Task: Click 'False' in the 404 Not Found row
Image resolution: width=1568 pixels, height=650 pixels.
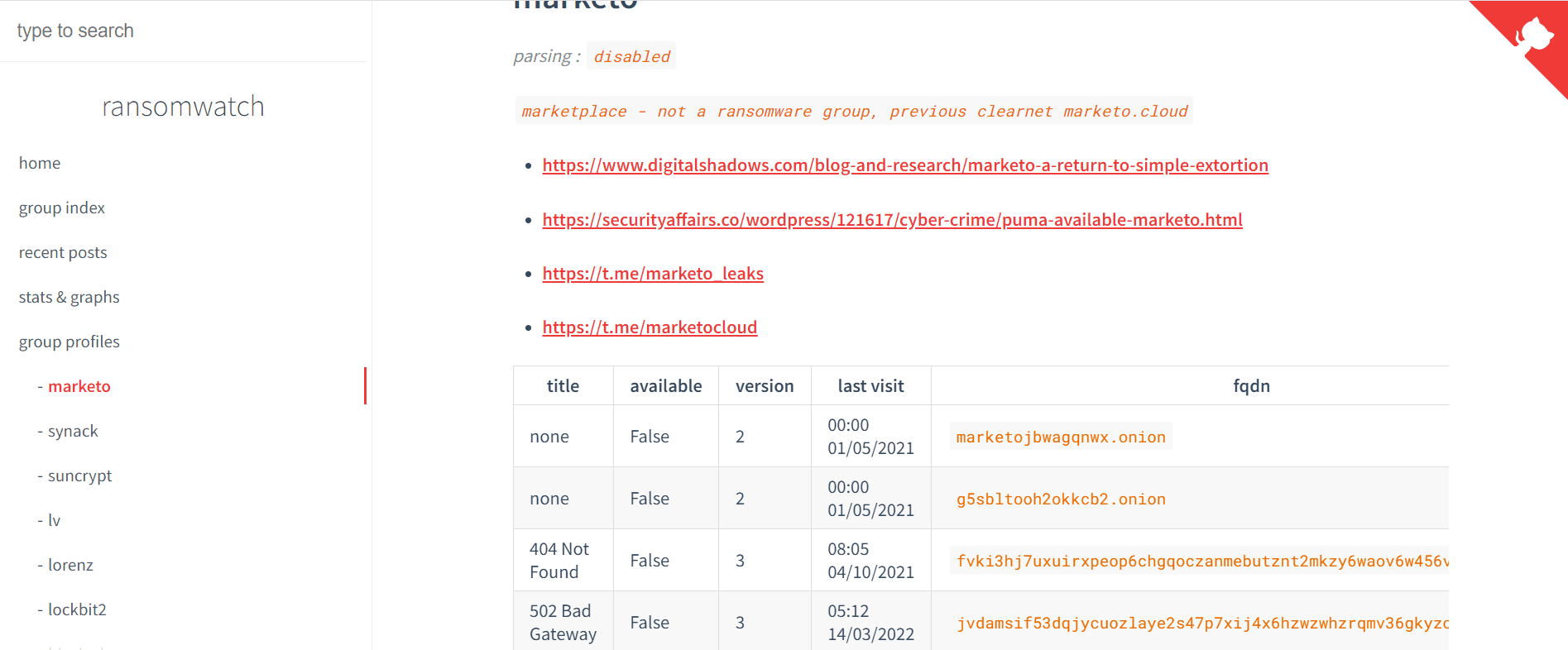Action: [x=650, y=561]
